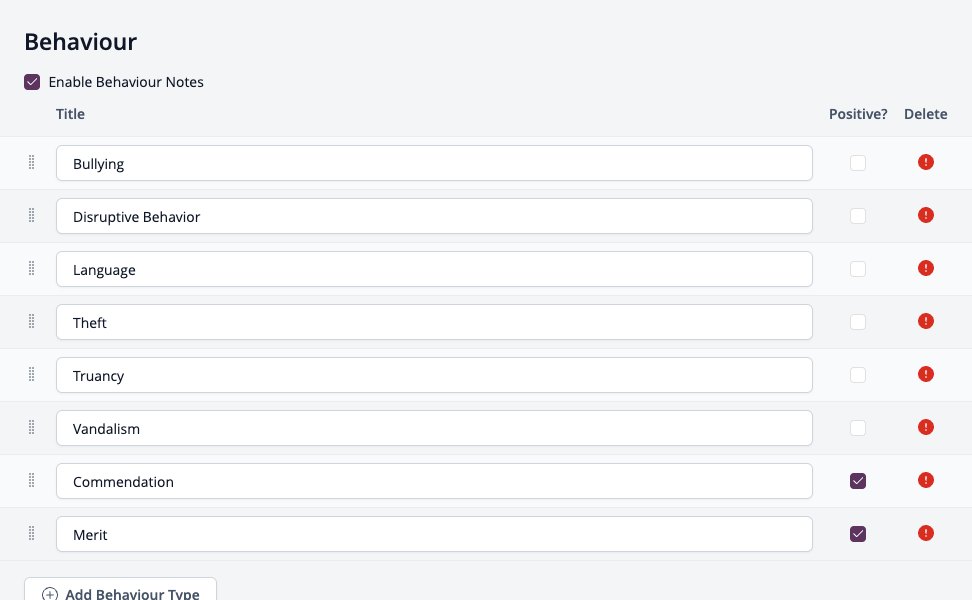Disable the Enable Behaviour Notes checkbox
Viewport: 972px width, 600px height.
[32, 82]
